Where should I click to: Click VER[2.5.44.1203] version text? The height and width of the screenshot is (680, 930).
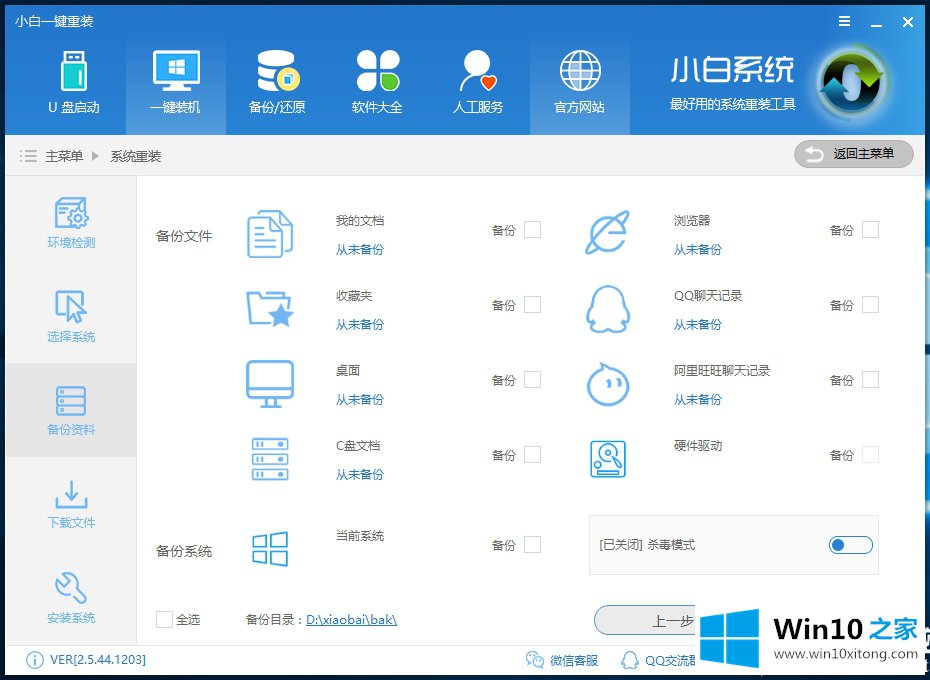(98, 660)
